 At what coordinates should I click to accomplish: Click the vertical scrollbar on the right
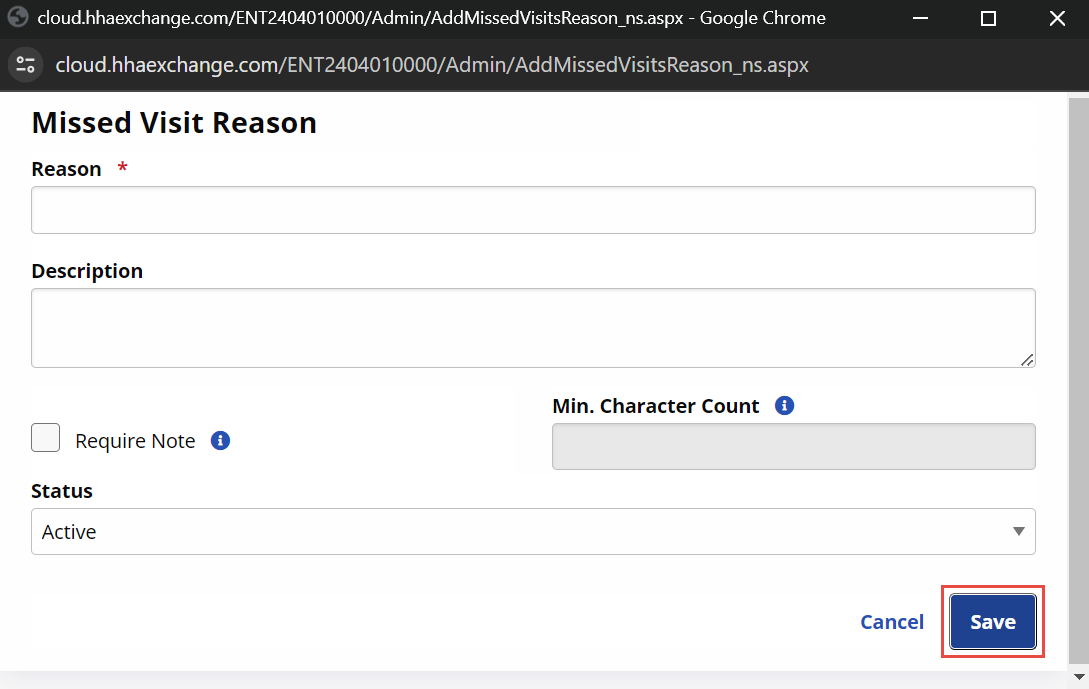[x=1078, y=380]
